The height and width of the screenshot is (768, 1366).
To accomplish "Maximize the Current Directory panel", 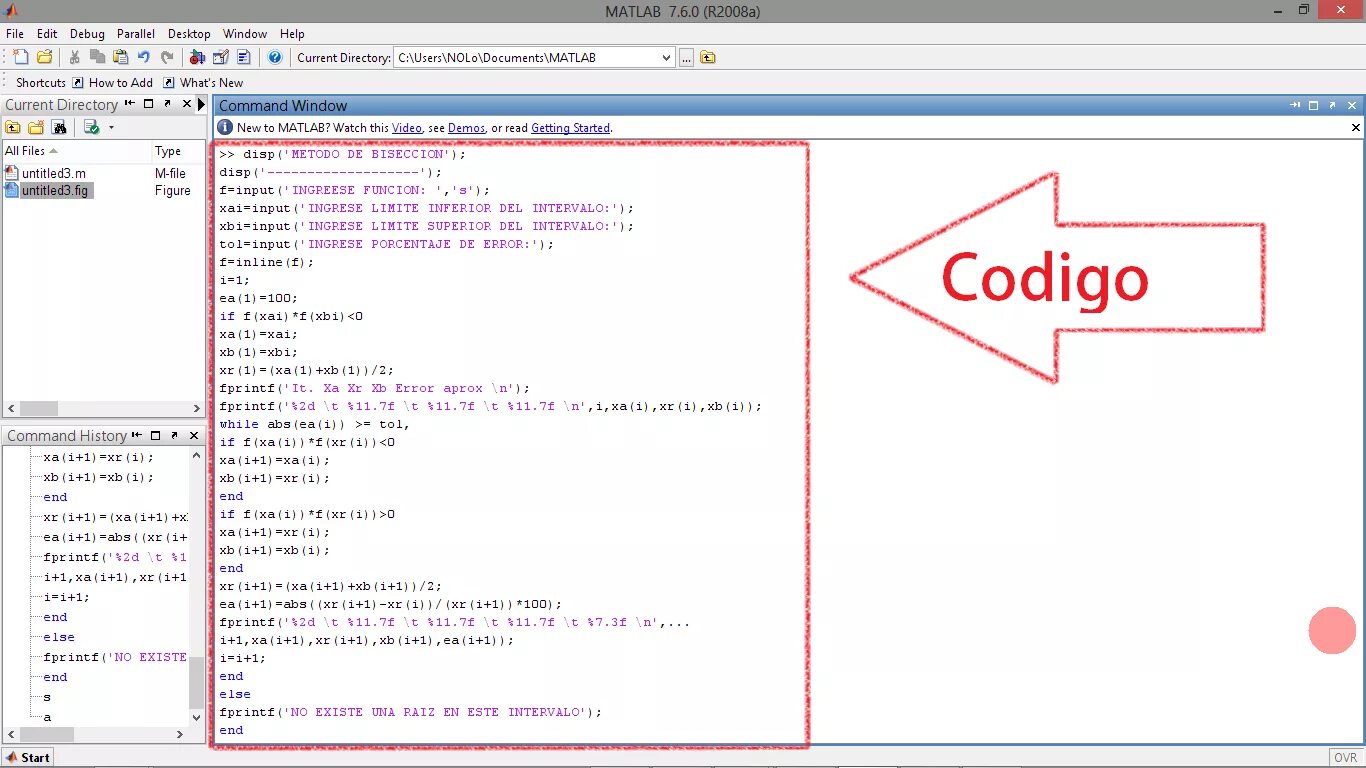I will point(149,104).
